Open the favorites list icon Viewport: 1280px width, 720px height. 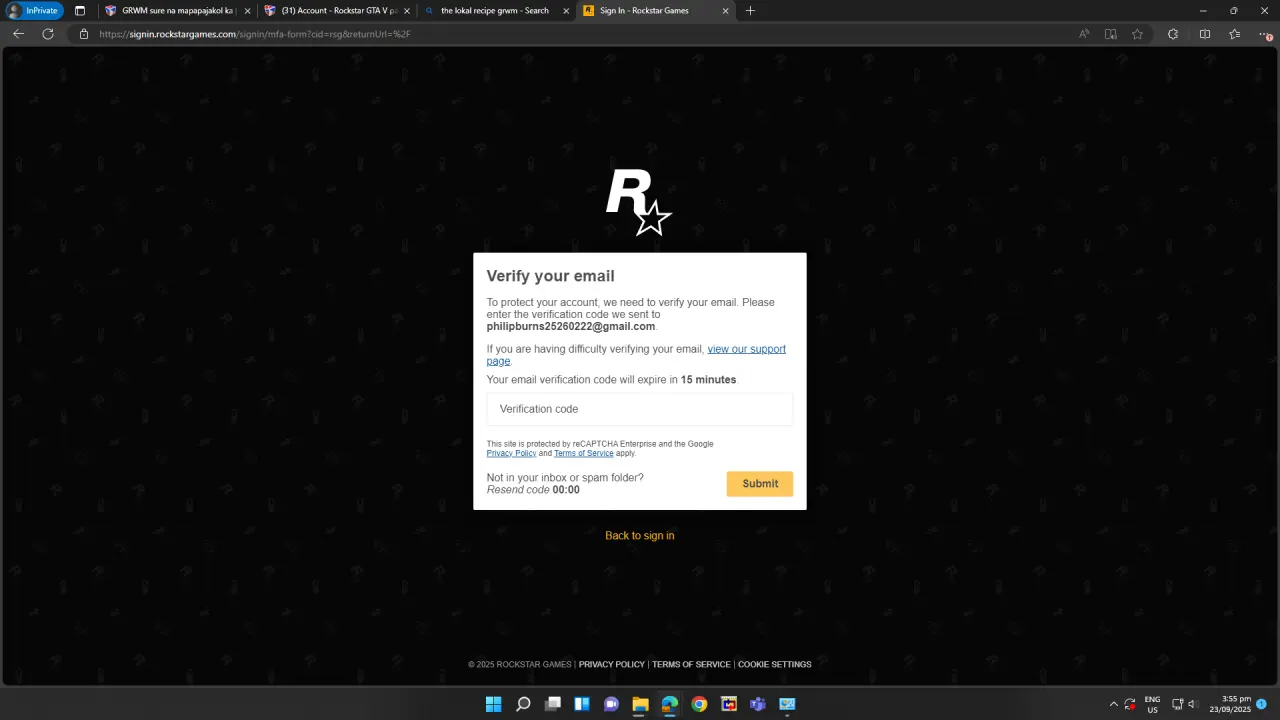point(1235,34)
